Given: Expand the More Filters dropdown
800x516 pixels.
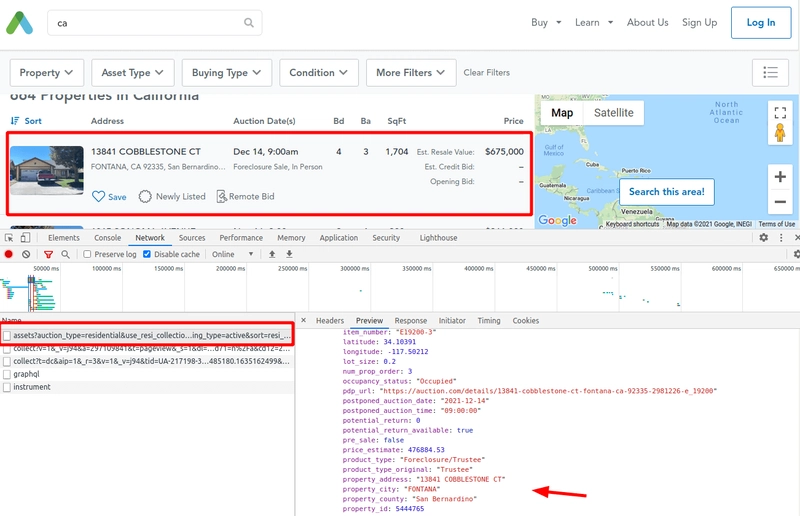Looking at the screenshot, I should pyautogui.click(x=411, y=72).
